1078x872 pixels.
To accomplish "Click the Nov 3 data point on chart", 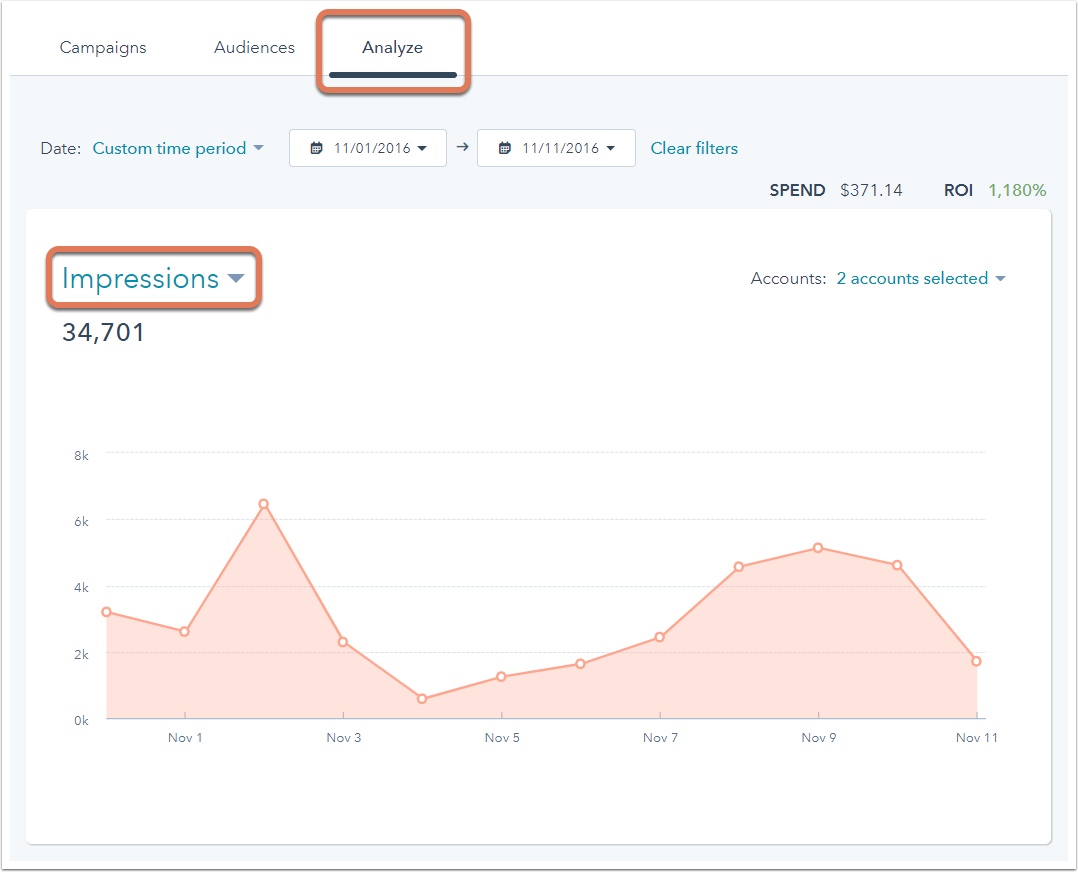I will [343, 642].
